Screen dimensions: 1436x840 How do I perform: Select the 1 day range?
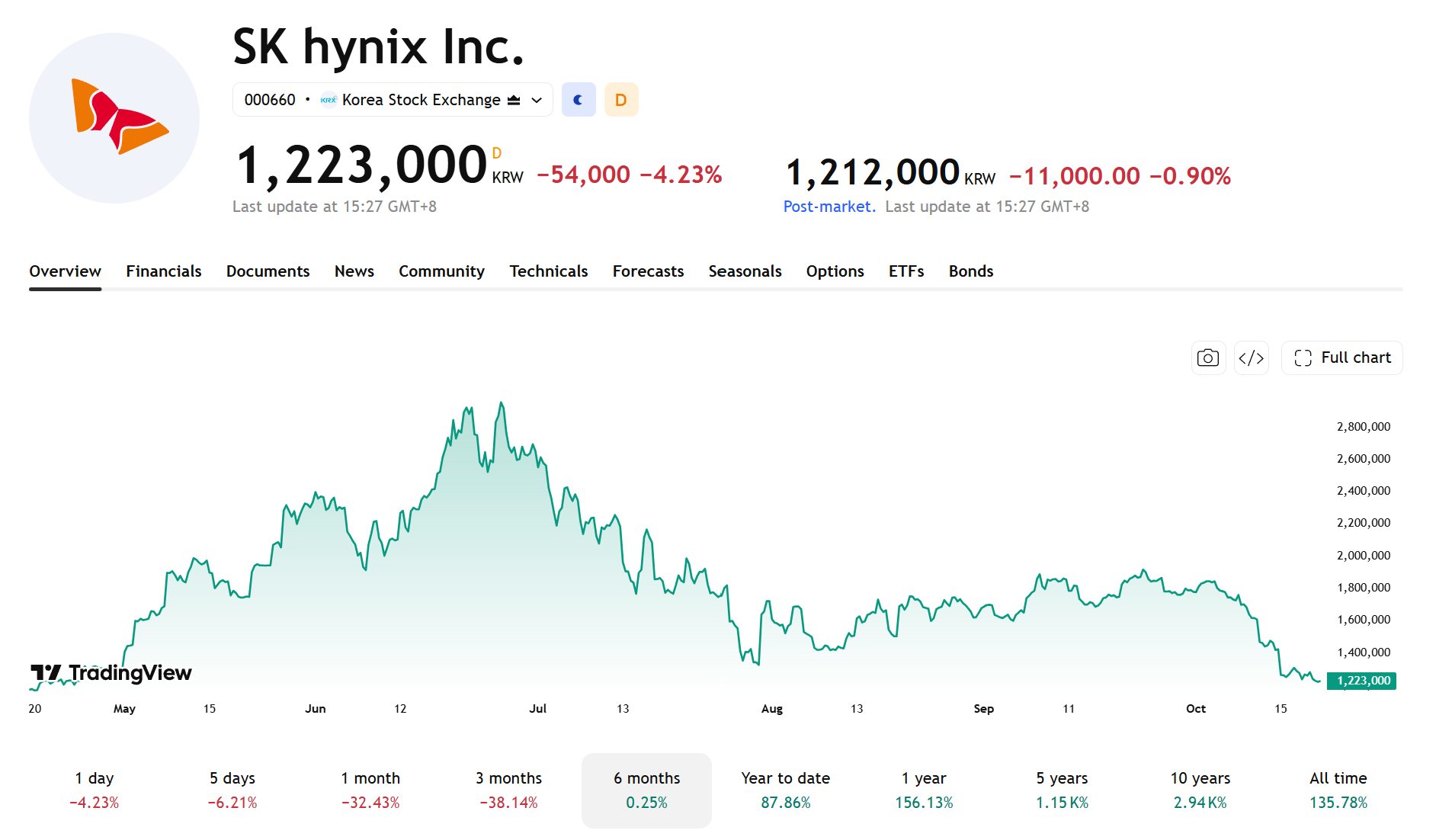[94, 790]
